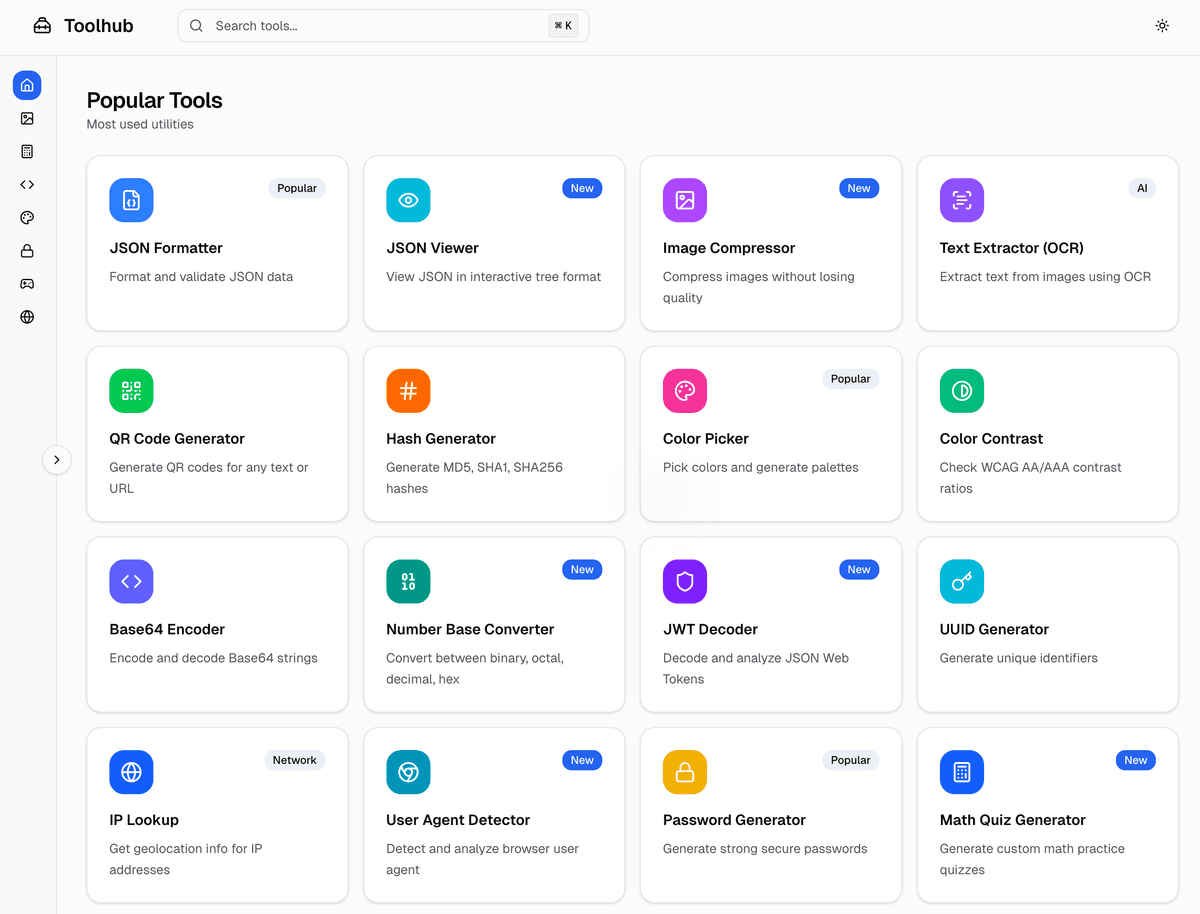Open the Games category via the gamepad icon
The image size is (1200, 914).
(27, 283)
